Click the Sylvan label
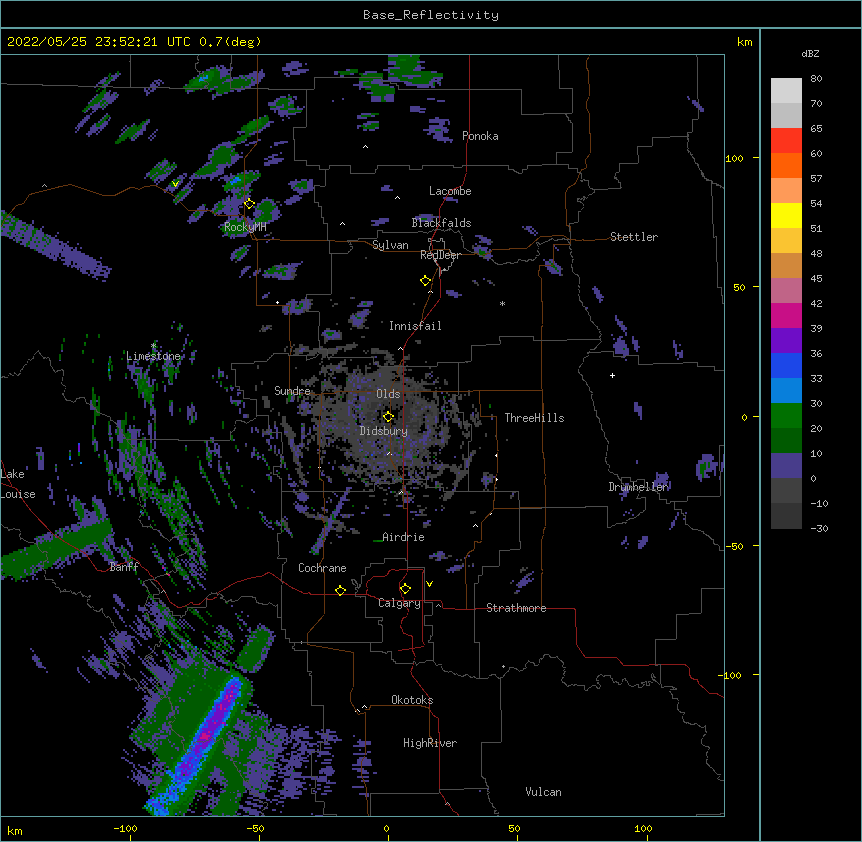The width and height of the screenshot is (862, 842). [390, 245]
